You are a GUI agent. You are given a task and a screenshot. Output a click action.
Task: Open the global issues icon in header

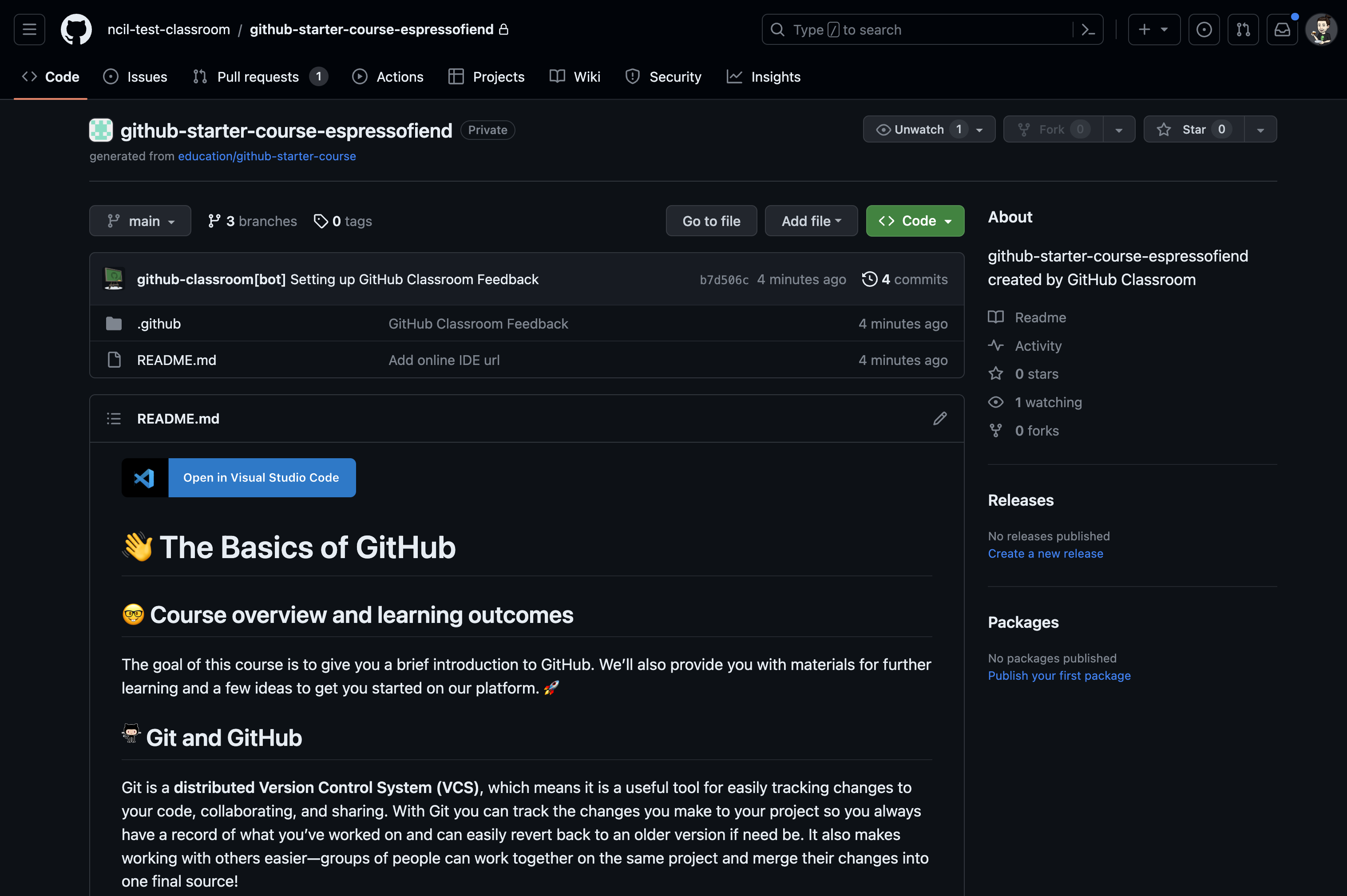point(1204,29)
